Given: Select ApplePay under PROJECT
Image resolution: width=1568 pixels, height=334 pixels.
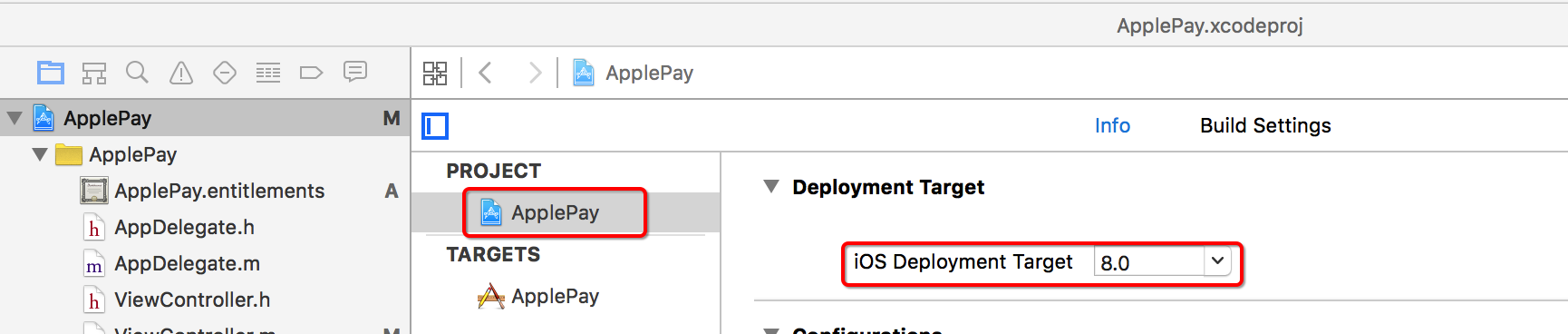Looking at the screenshot, I should 566,212.
